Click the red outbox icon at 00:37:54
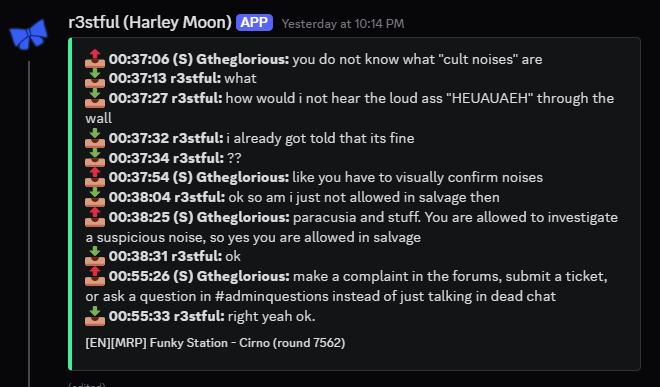 pos(95,177)
